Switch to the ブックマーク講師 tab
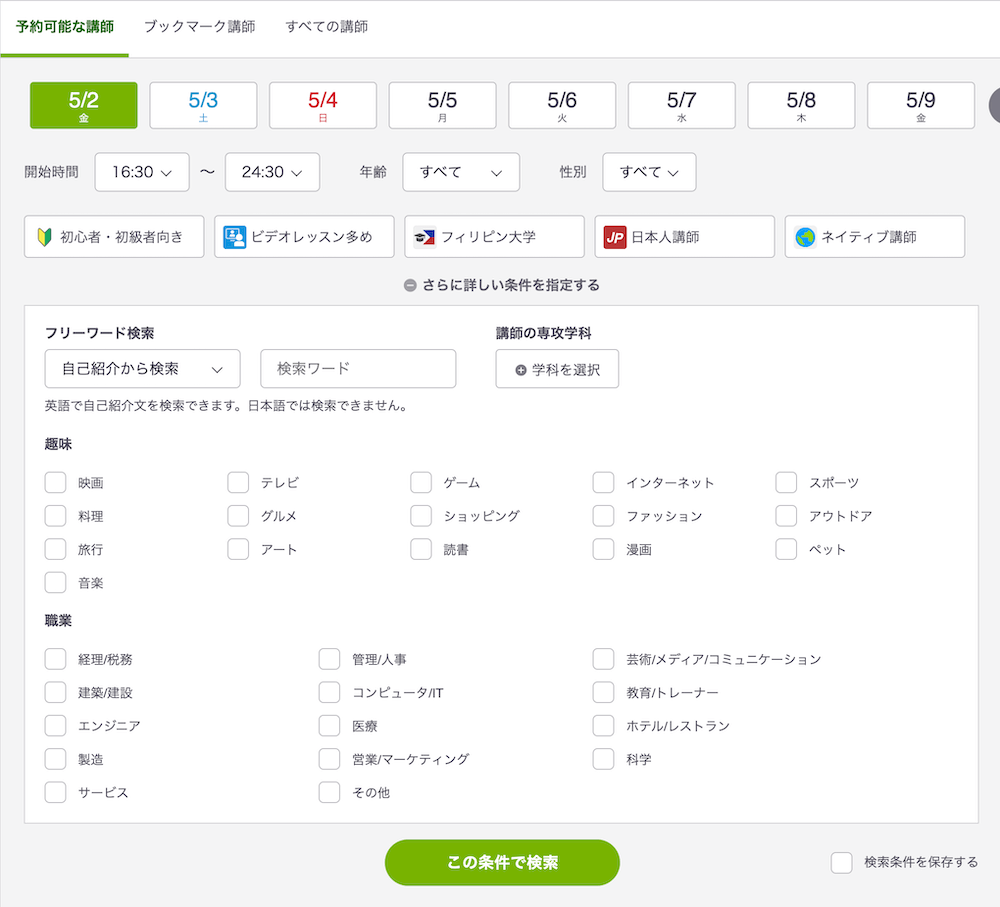The width and height of the screenshot is (1000, 907). coord(199,27)
